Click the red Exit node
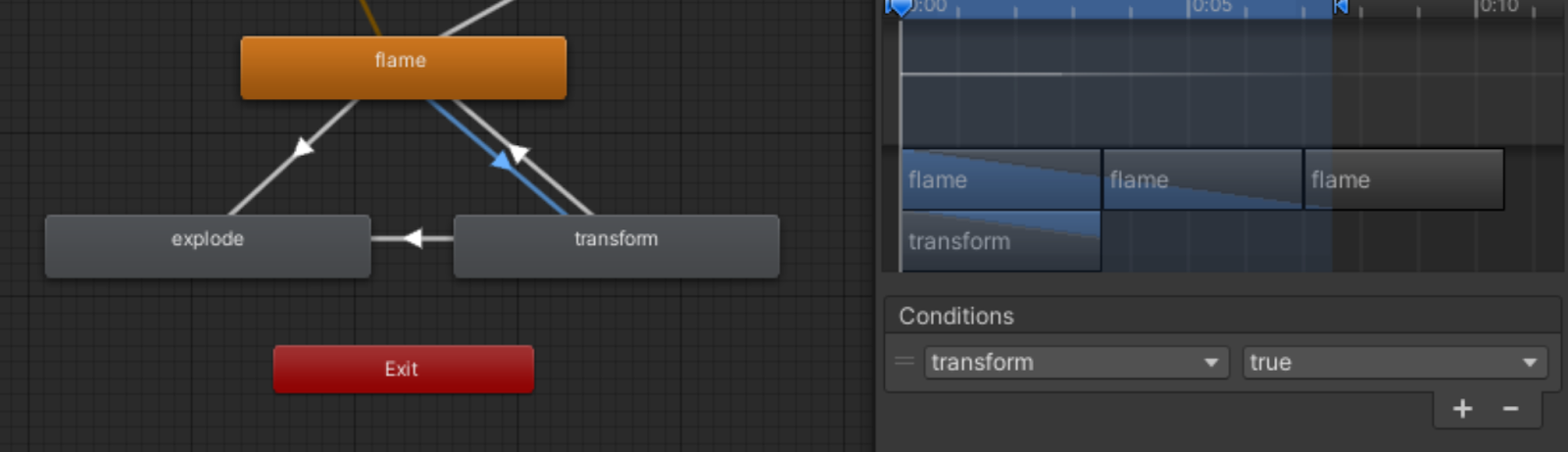 (x=403, y=369)
